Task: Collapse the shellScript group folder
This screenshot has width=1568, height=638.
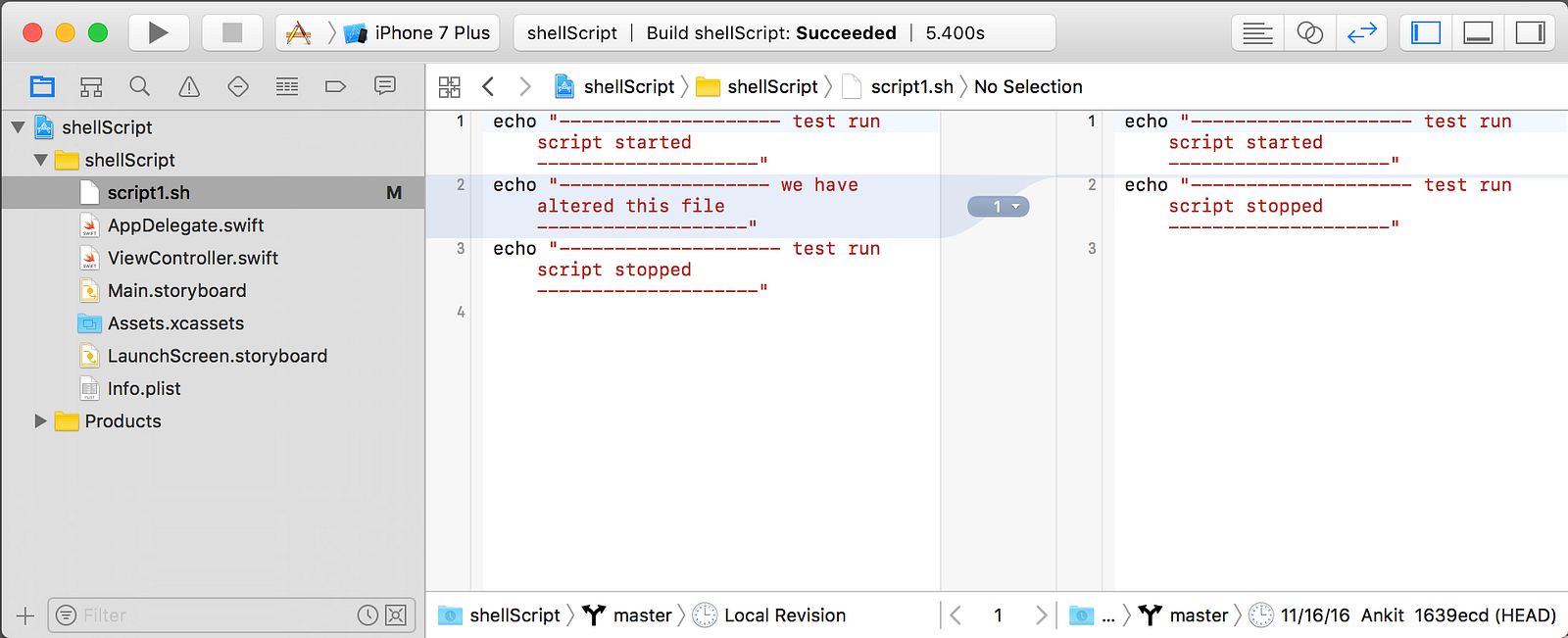Action: pos(40,160)
